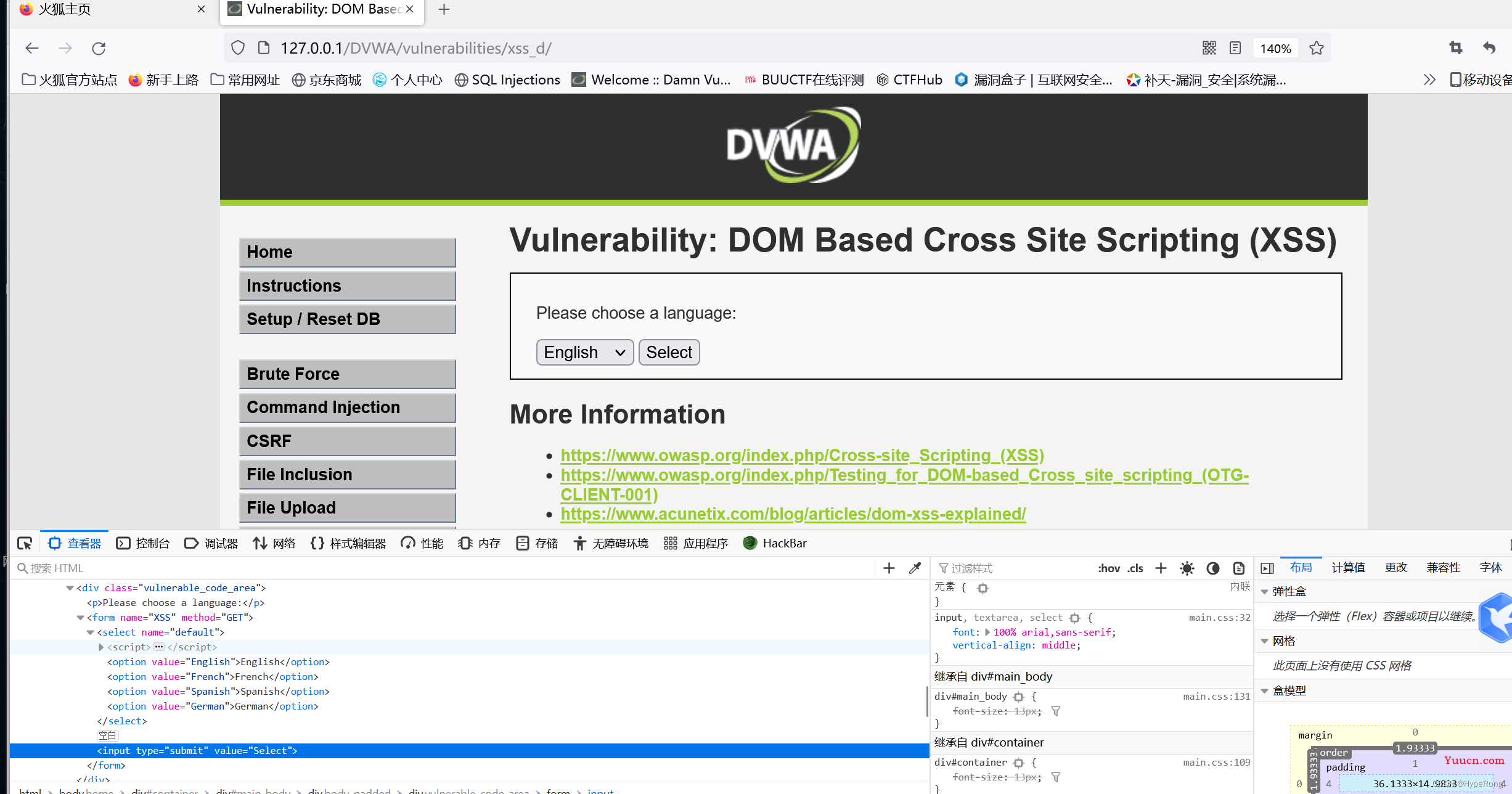Click the shield tracking protection icon
Image resolution: width=1512 pixels, height=794 pixels.
pyautogui.click(x=238, y=48)
